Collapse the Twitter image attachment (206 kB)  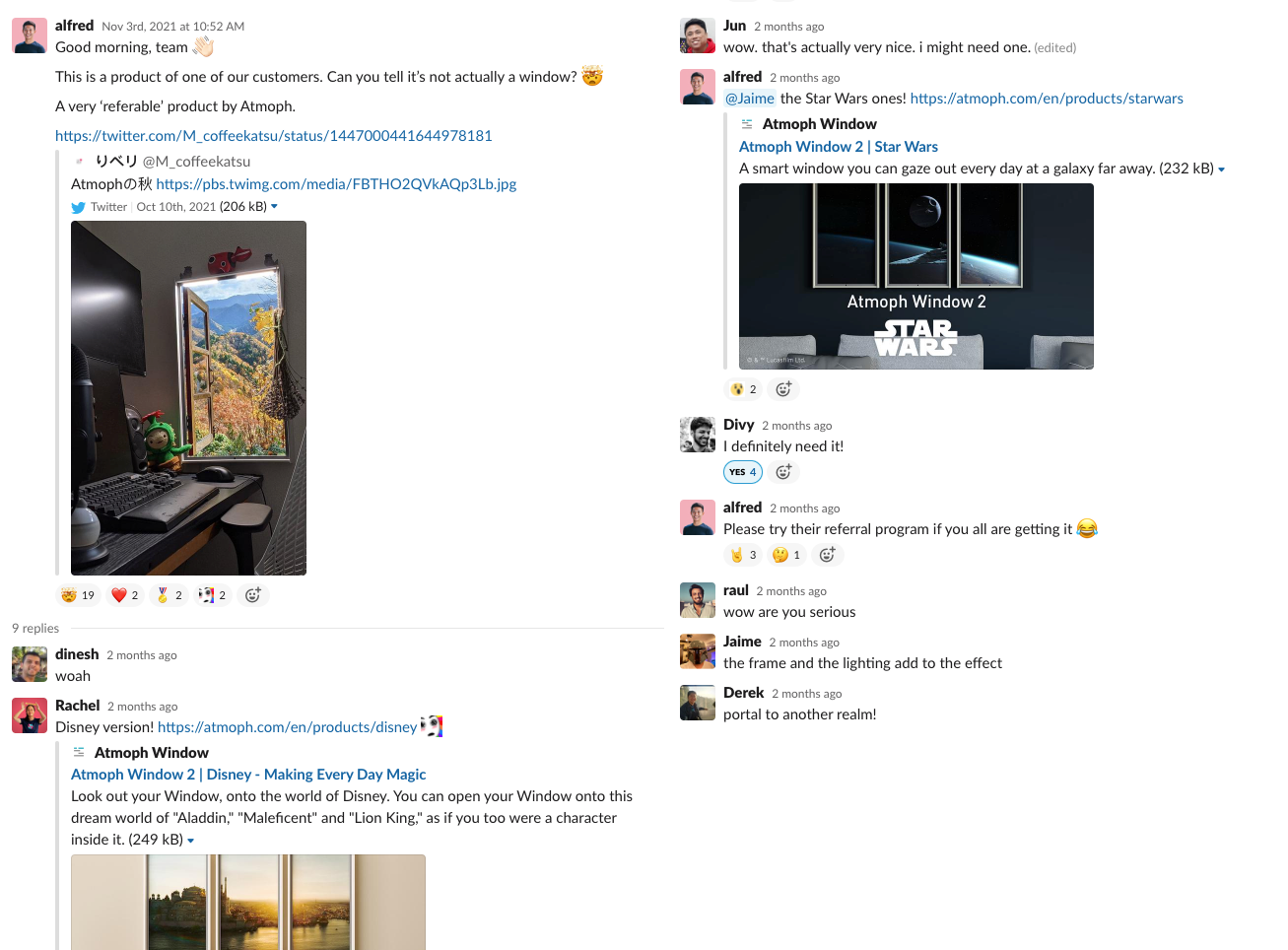click(x=274, y=207)
